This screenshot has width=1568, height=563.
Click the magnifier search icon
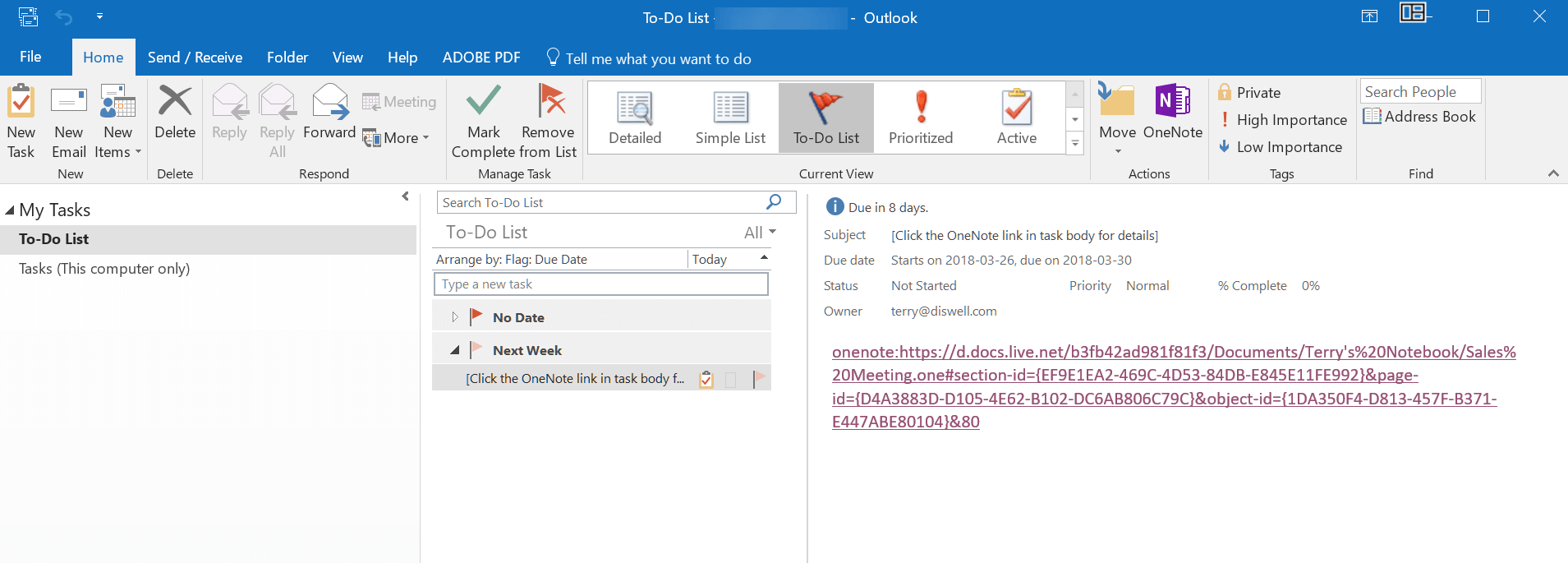coord(774,201)
